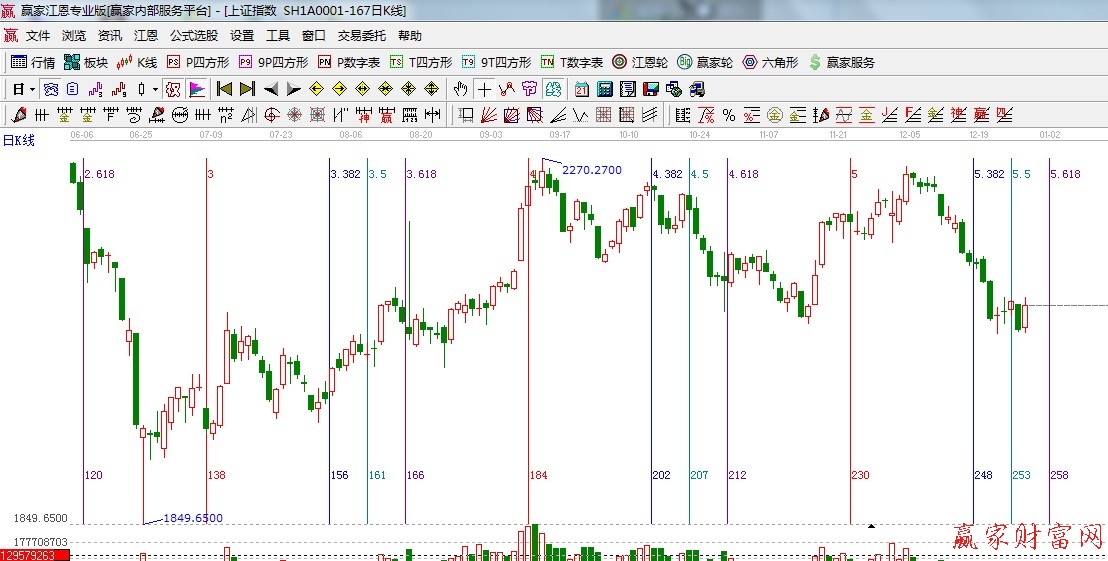Open the 交易委托 menu
Image resolution: width=1108 pixels, height=561 pixels.
361,36
